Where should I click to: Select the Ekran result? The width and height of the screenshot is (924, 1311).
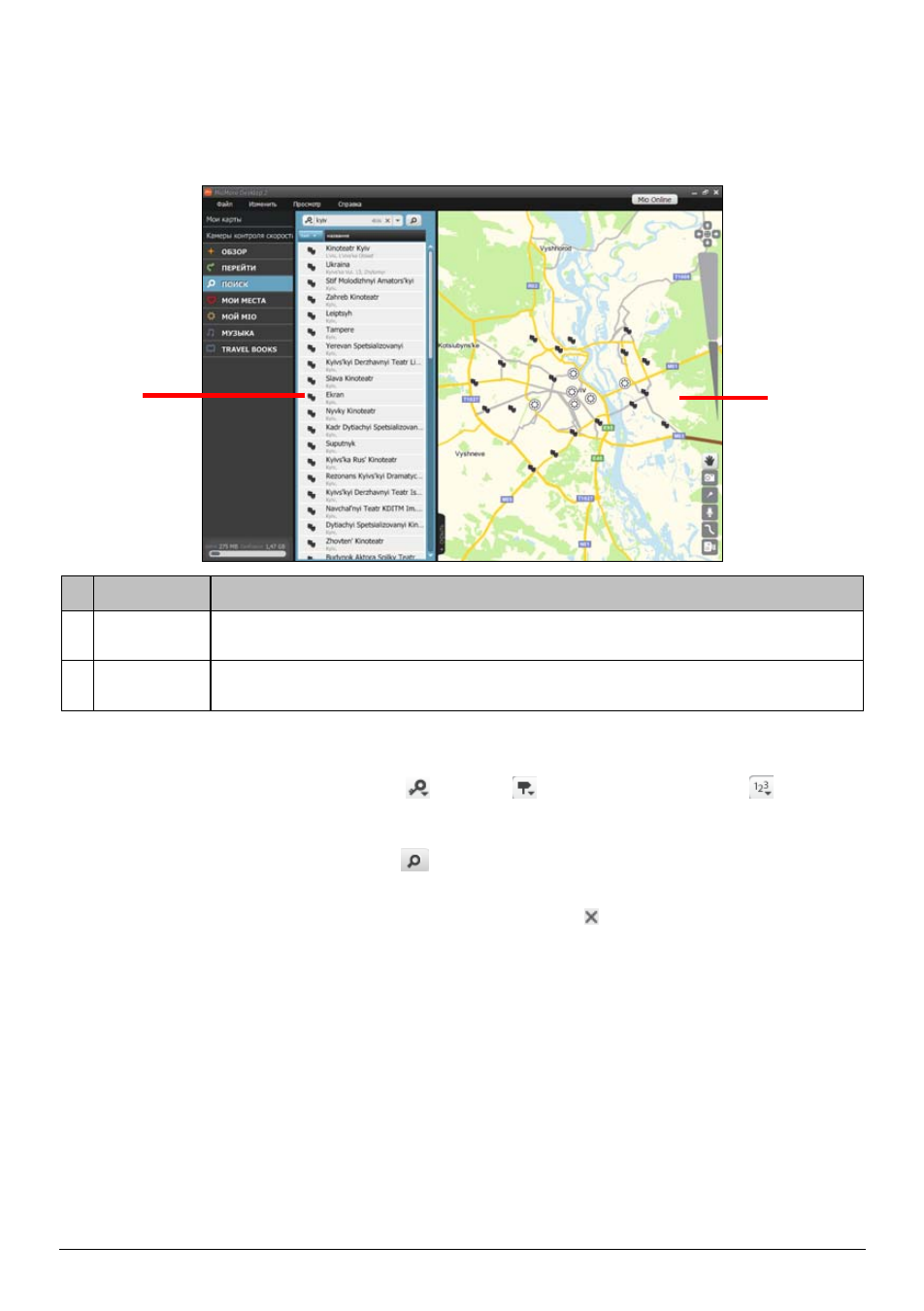364,397
